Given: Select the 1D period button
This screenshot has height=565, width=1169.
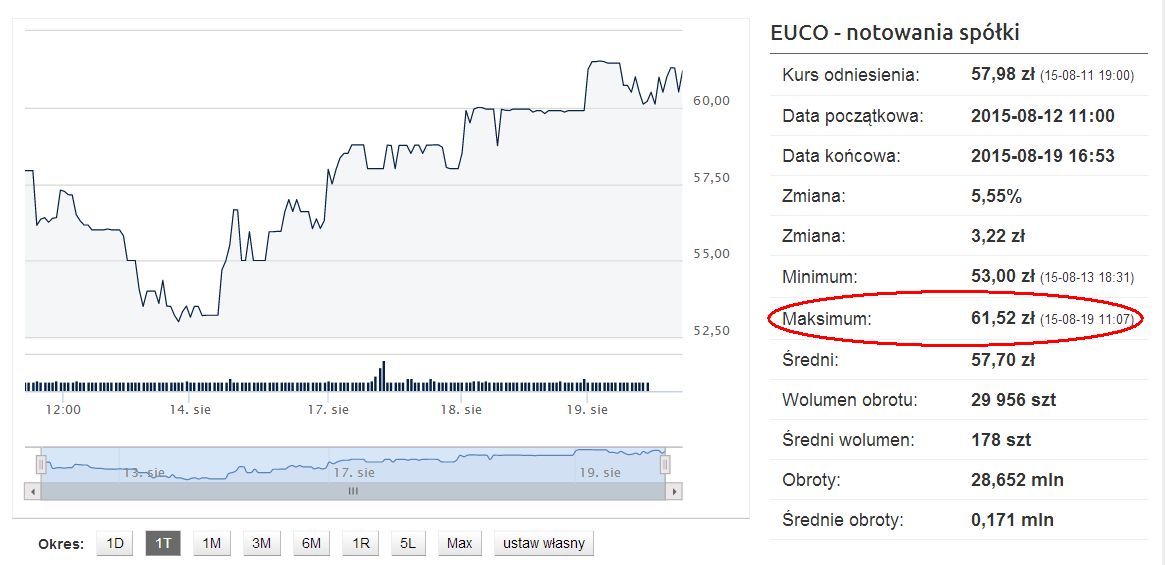Looking at the screenshot, I should click(115, 543).
